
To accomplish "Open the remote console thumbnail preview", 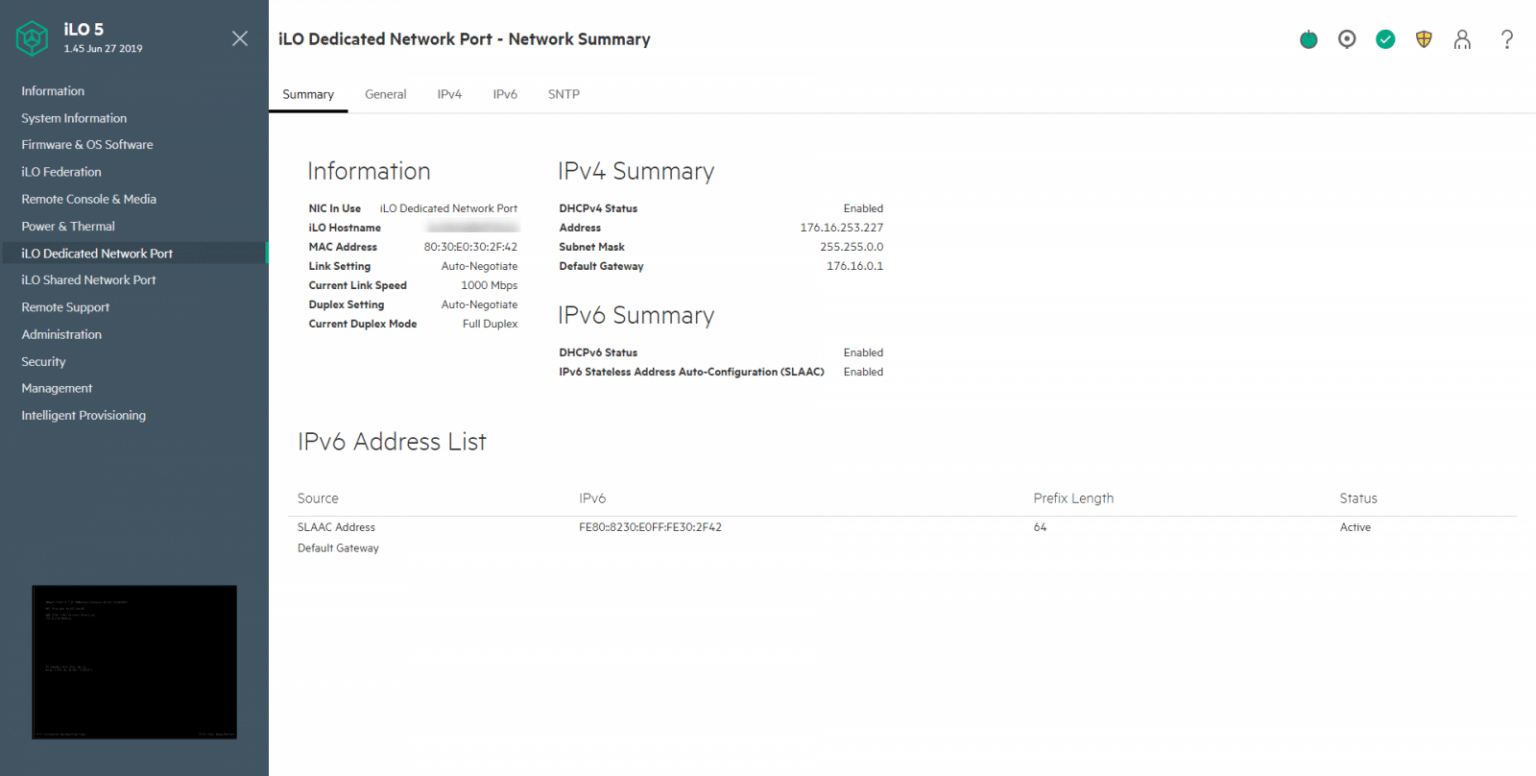I will 134,662.
